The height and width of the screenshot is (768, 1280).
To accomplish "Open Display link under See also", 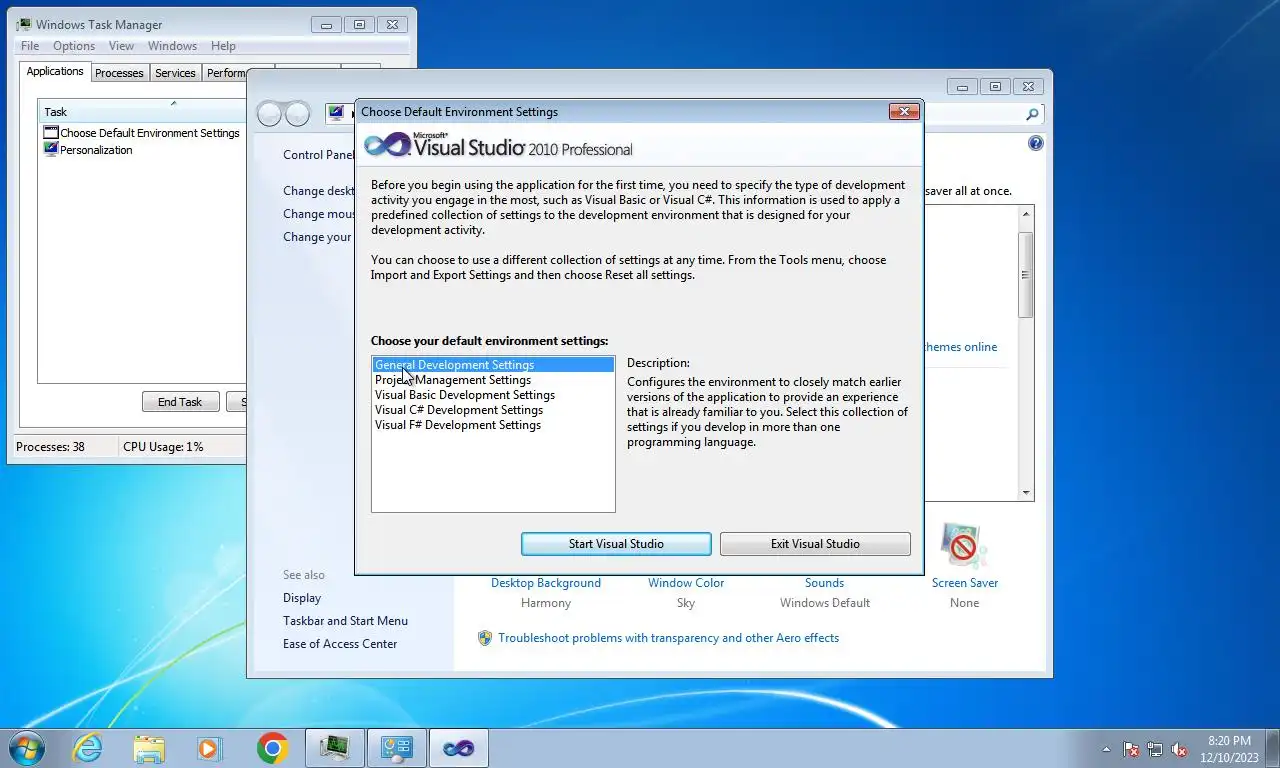I will 302,598.
